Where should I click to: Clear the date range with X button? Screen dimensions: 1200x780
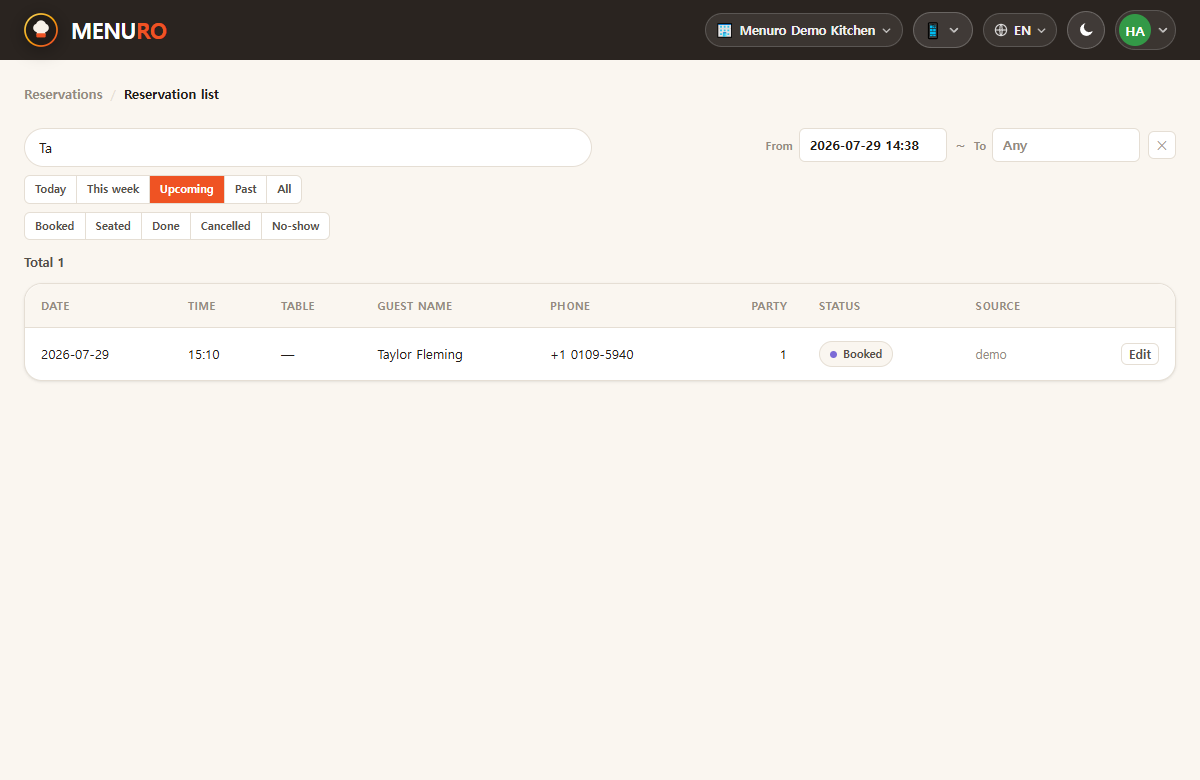point(1162,145)
